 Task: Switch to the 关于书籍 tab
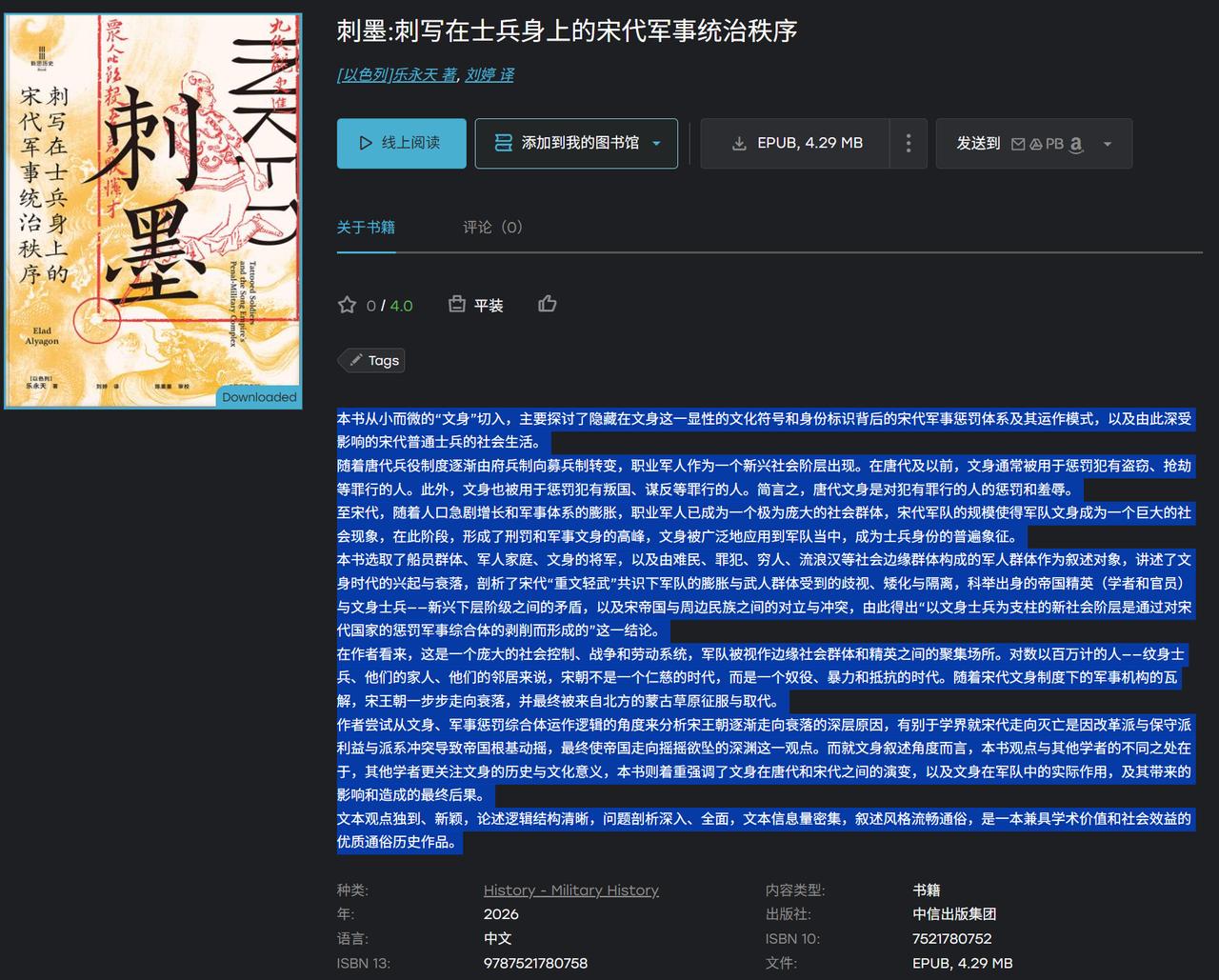tap(366, 228)
